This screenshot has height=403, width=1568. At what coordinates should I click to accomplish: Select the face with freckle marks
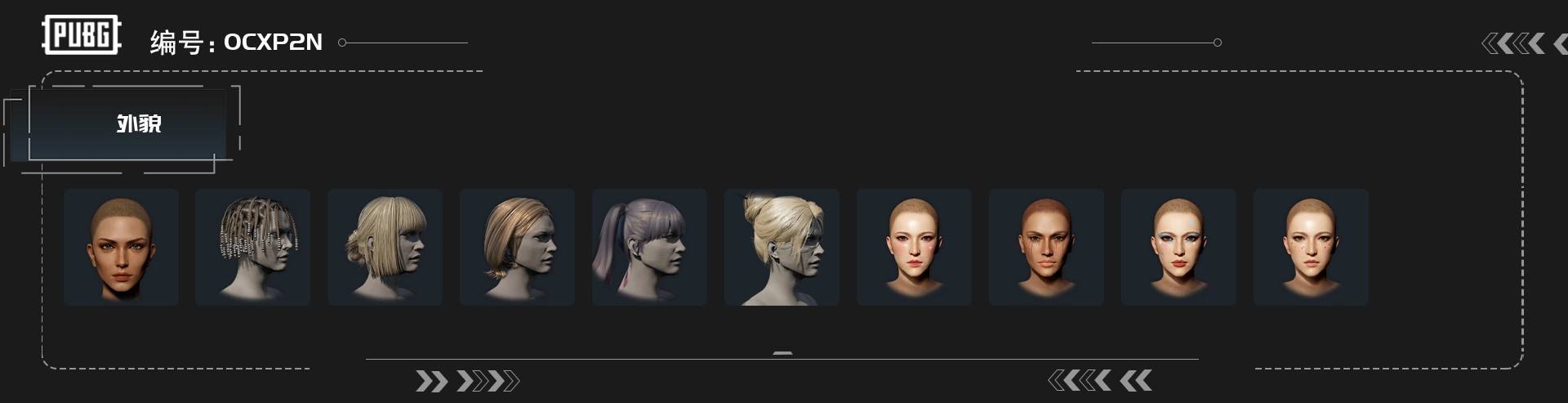coord(1311,247)
